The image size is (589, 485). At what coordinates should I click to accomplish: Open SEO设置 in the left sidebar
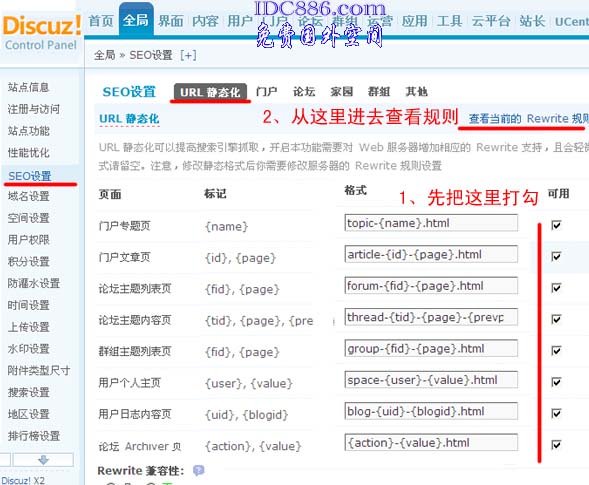coord(30,176)
